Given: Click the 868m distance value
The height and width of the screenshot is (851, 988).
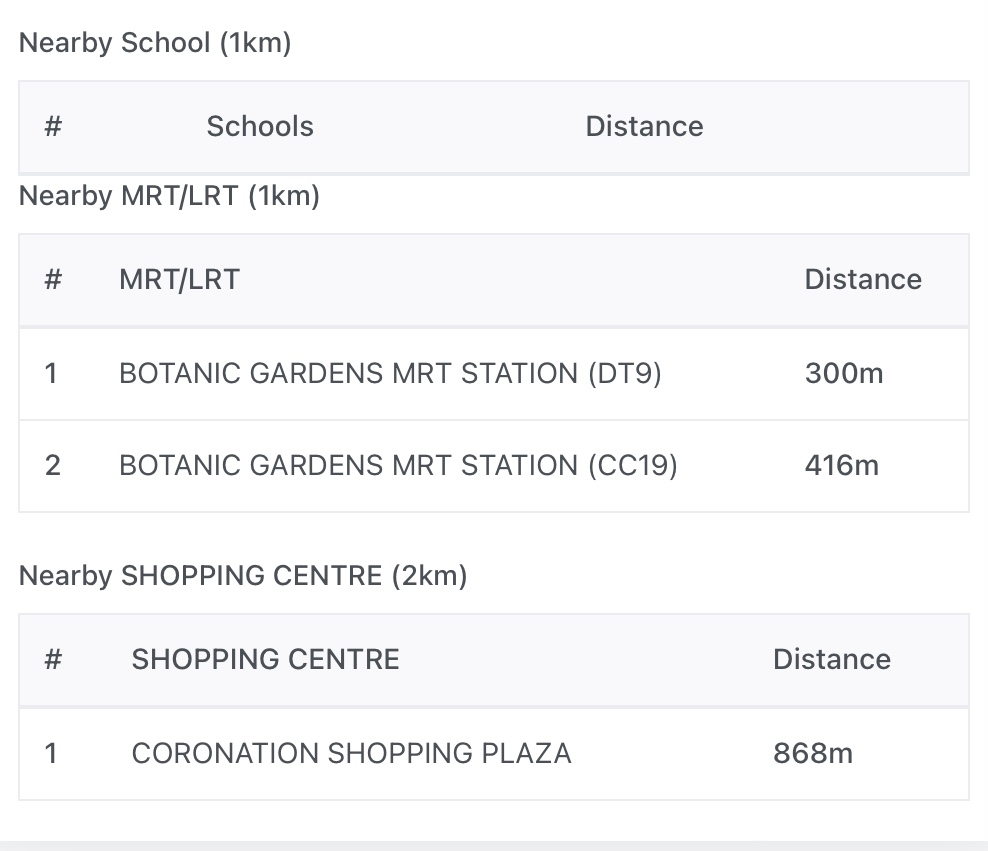Looking at the screenshot, I should click(x=812, y=754).
